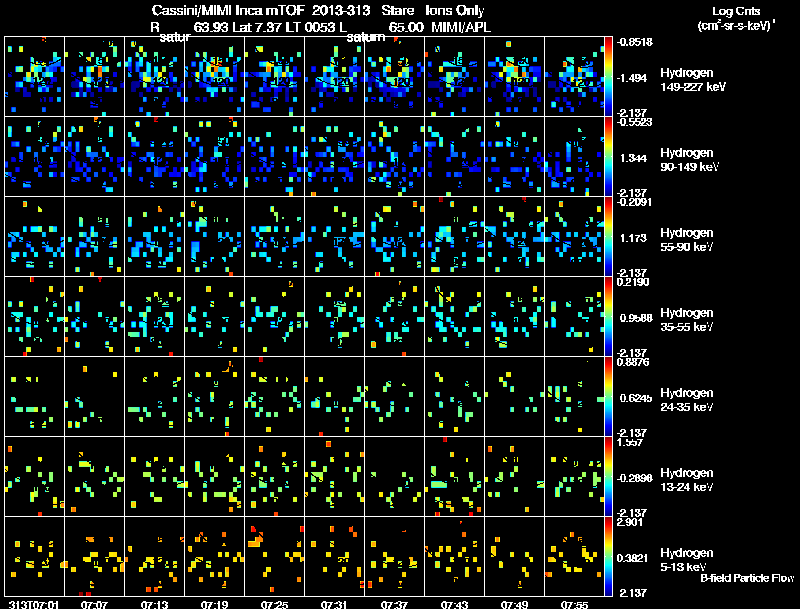This screenshot has height=609, width=800.
Task: Click the 'Log Cnts' legend heading
Action: pos(736,11)
